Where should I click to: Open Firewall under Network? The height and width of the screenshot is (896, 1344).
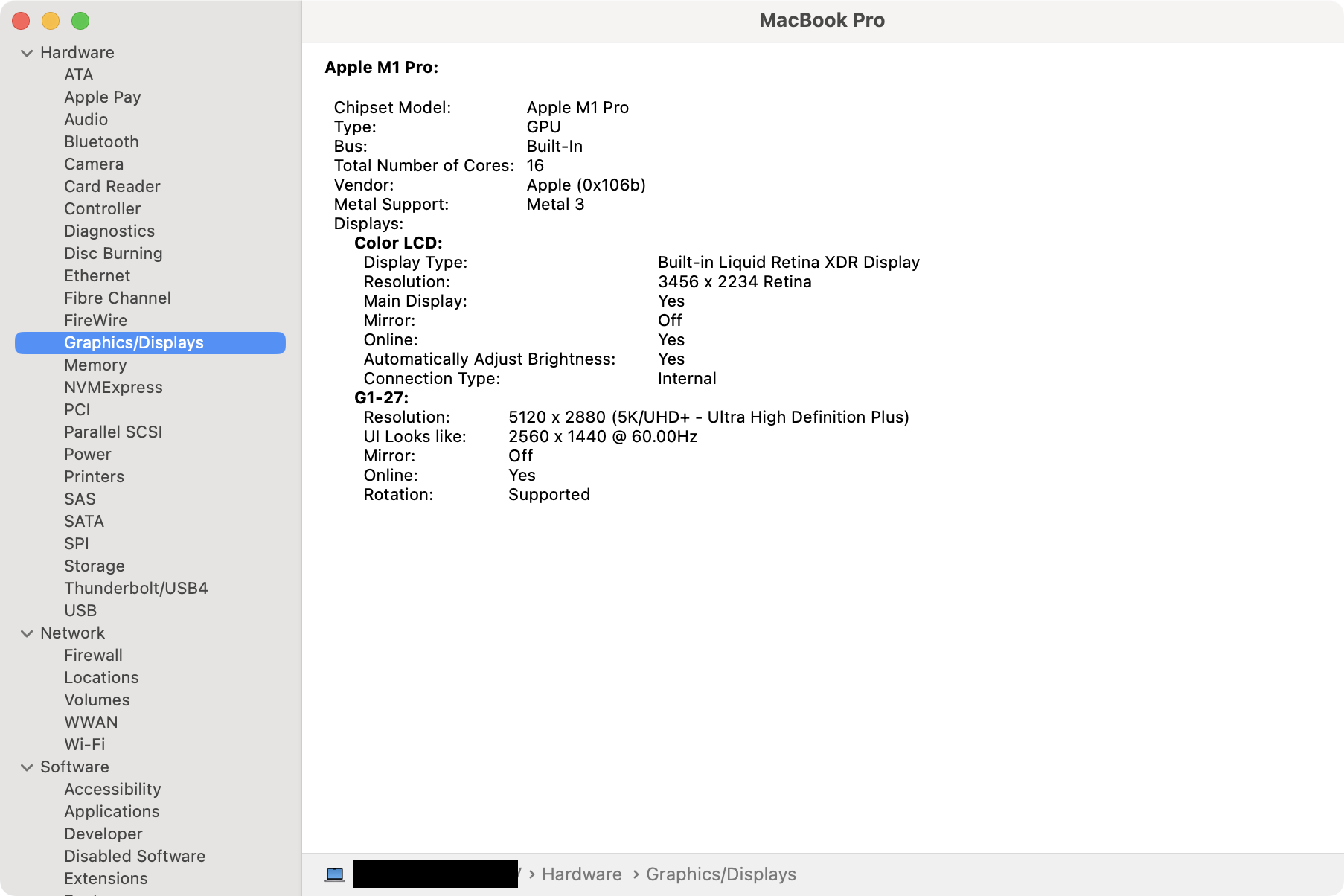(x=94, y=656)
